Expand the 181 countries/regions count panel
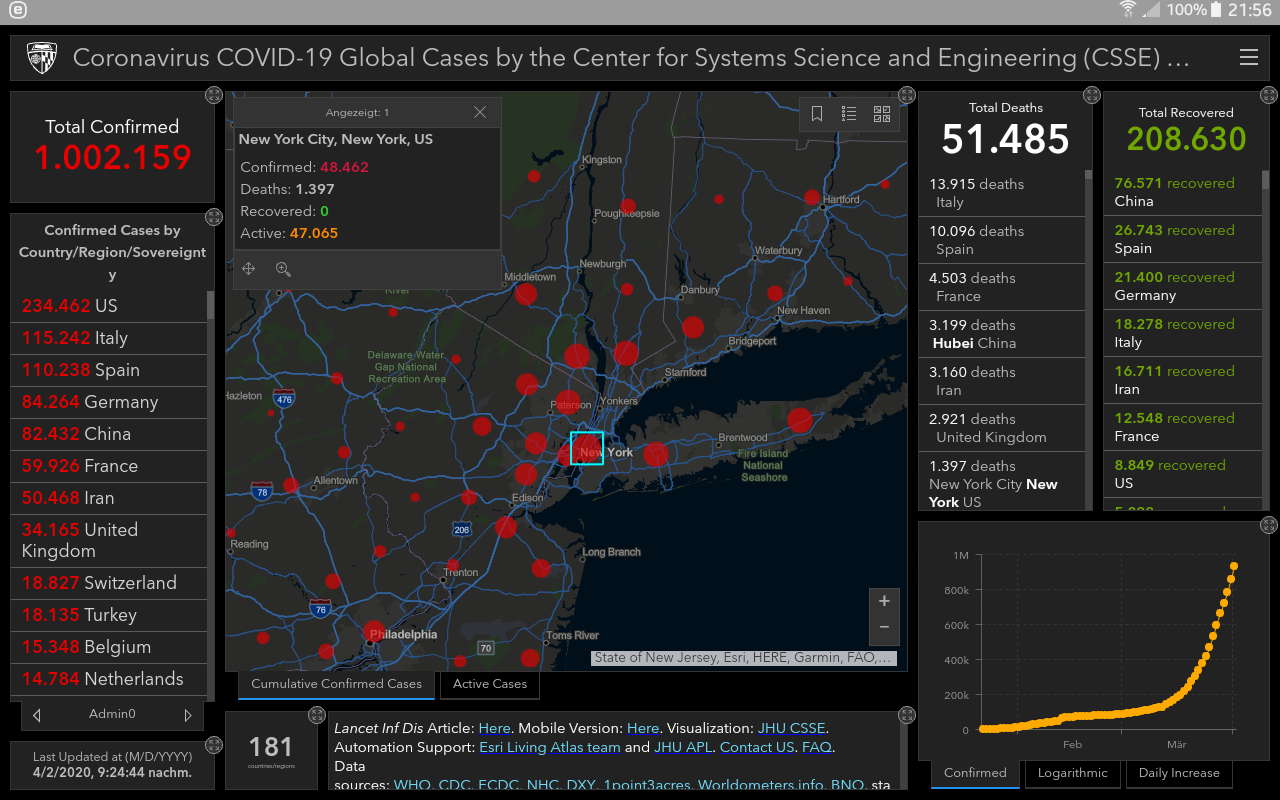This screenshot has height=800, width=1280. [x=317, y=715]
